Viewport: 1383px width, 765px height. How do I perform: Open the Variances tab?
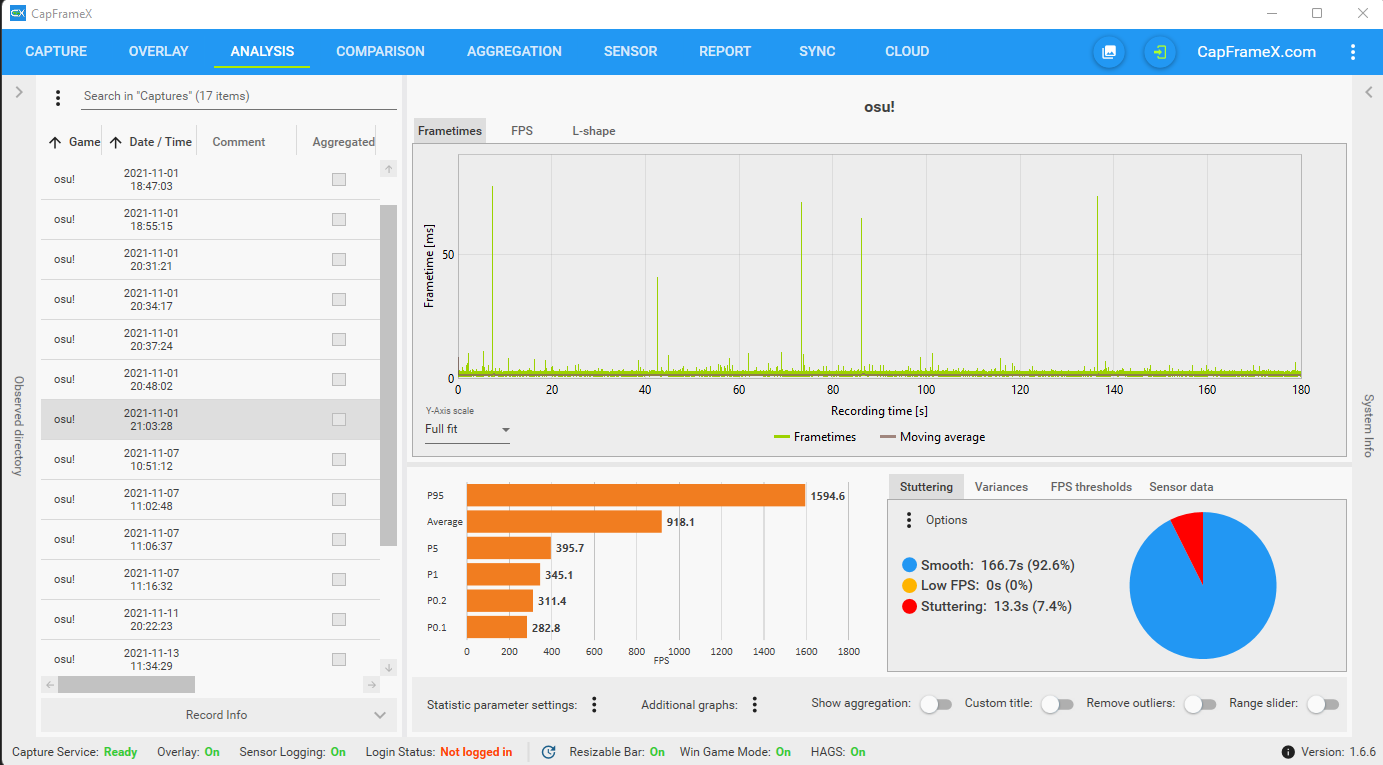[1001, 487]
